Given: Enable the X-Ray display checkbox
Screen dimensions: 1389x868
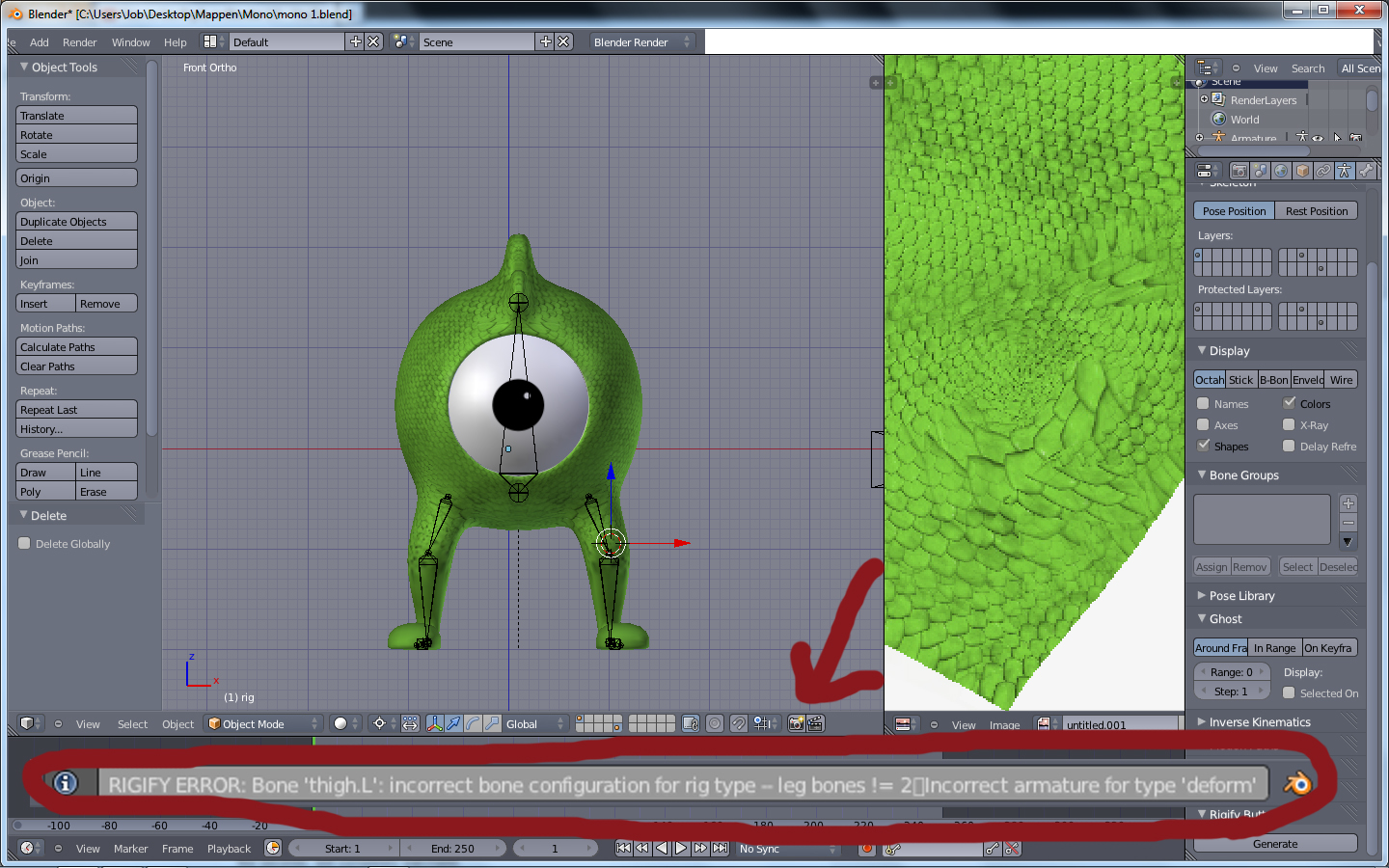Looking at the screenshot, I should tap(1289, 424).
